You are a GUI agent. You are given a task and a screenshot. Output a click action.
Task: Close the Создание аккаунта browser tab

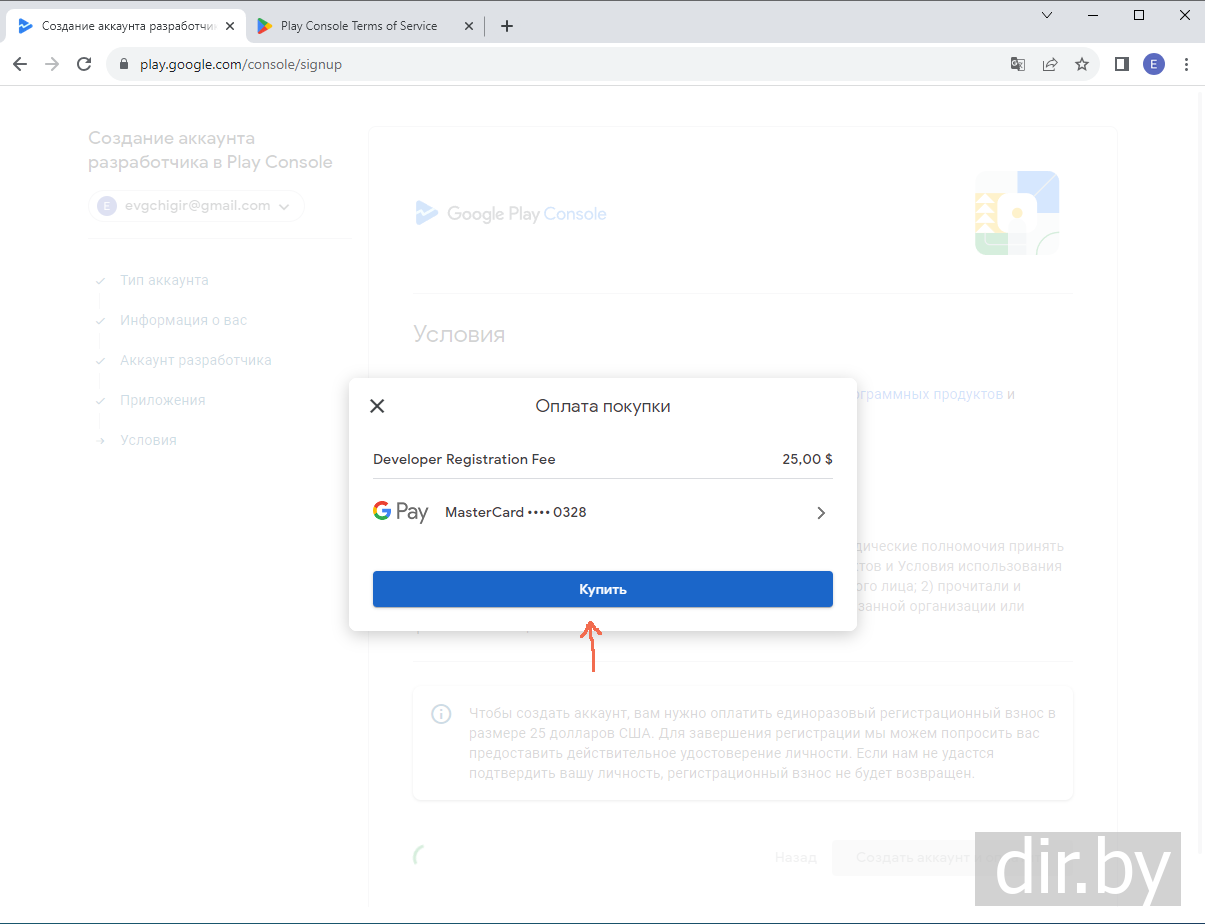pos(229,26)
